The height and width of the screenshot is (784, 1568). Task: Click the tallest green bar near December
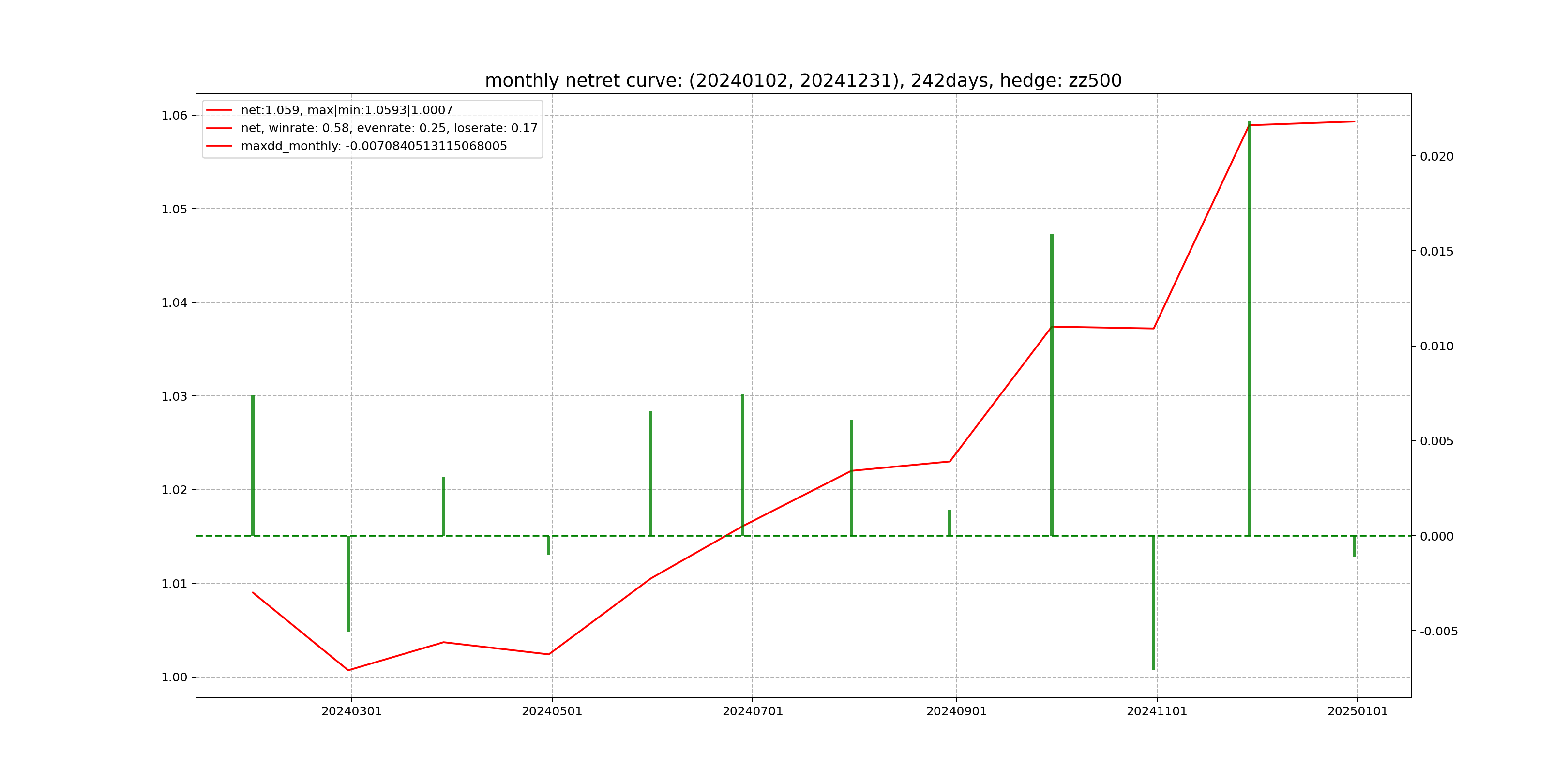click(x=1249, y=329)
